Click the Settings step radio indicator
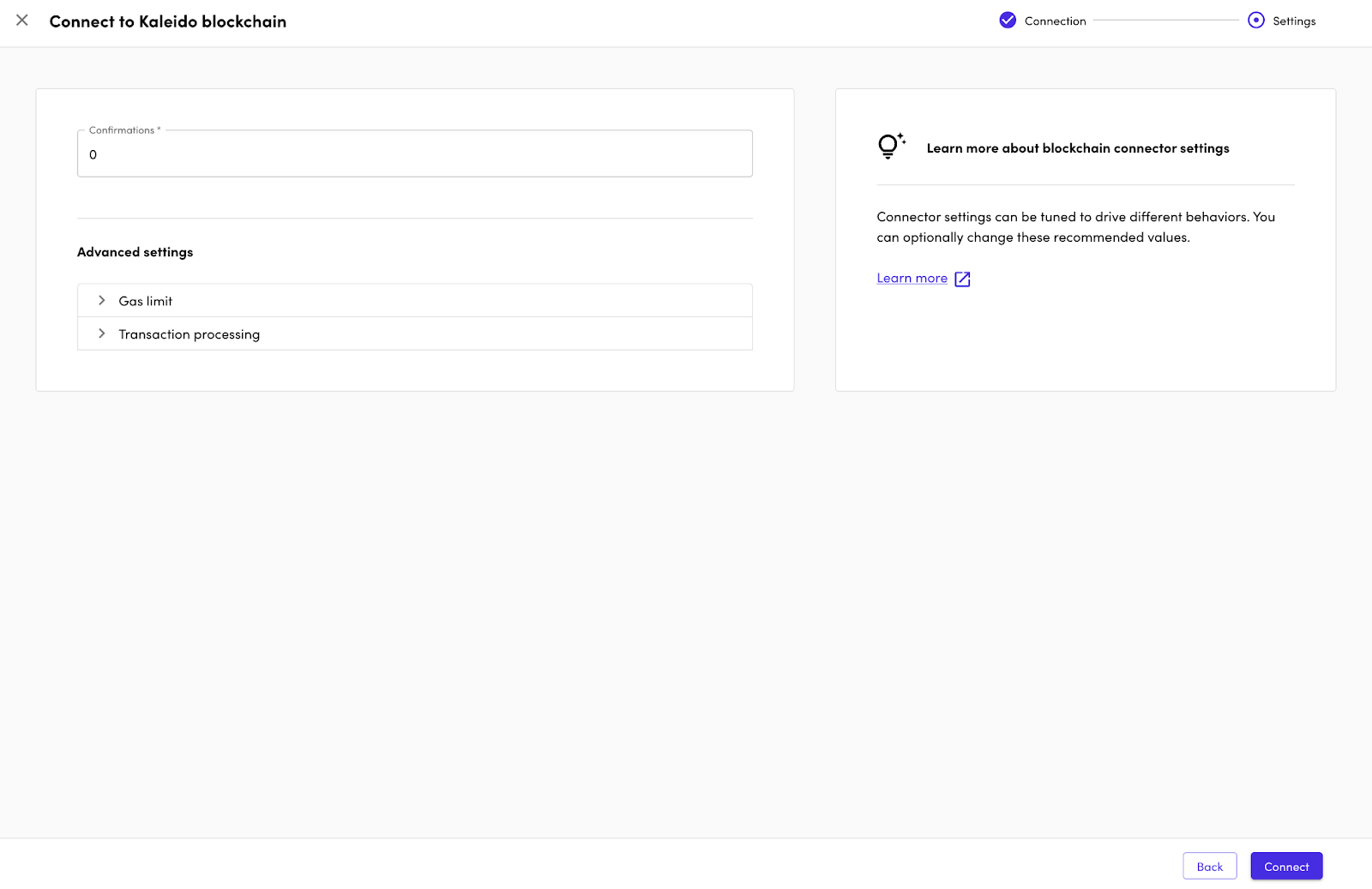 (1256, 19)
